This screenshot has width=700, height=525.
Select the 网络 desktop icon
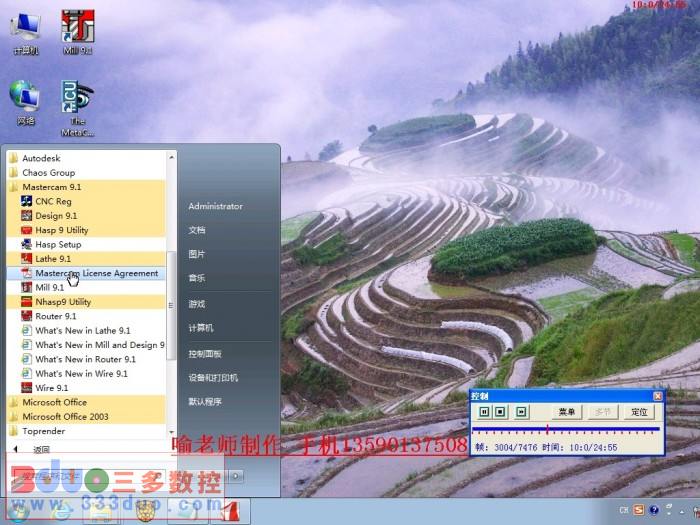[x=25, y=102]
